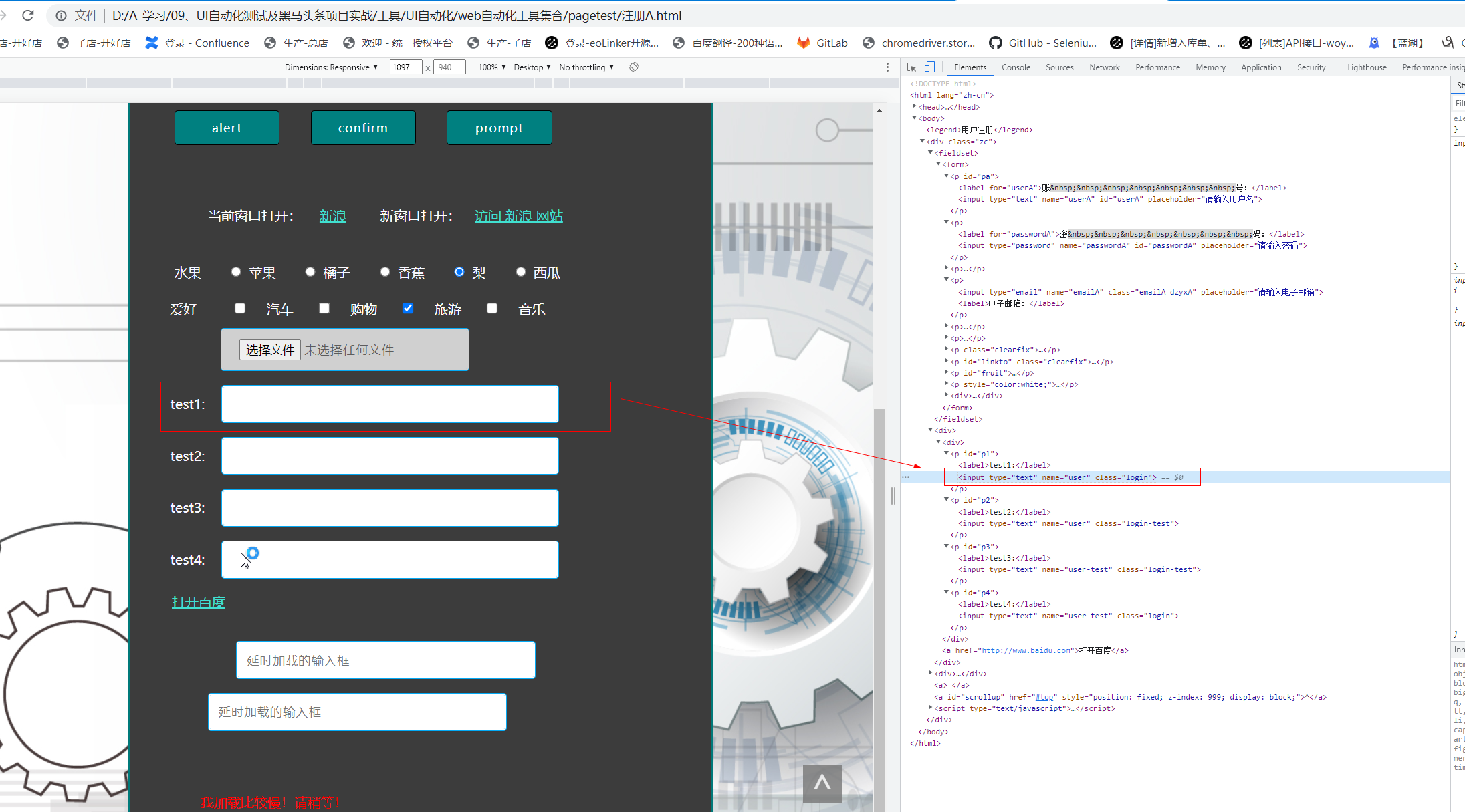Click the 打开百度 link
The width and height of the screenshot is (1465, 812).
(x=199, y=602)
